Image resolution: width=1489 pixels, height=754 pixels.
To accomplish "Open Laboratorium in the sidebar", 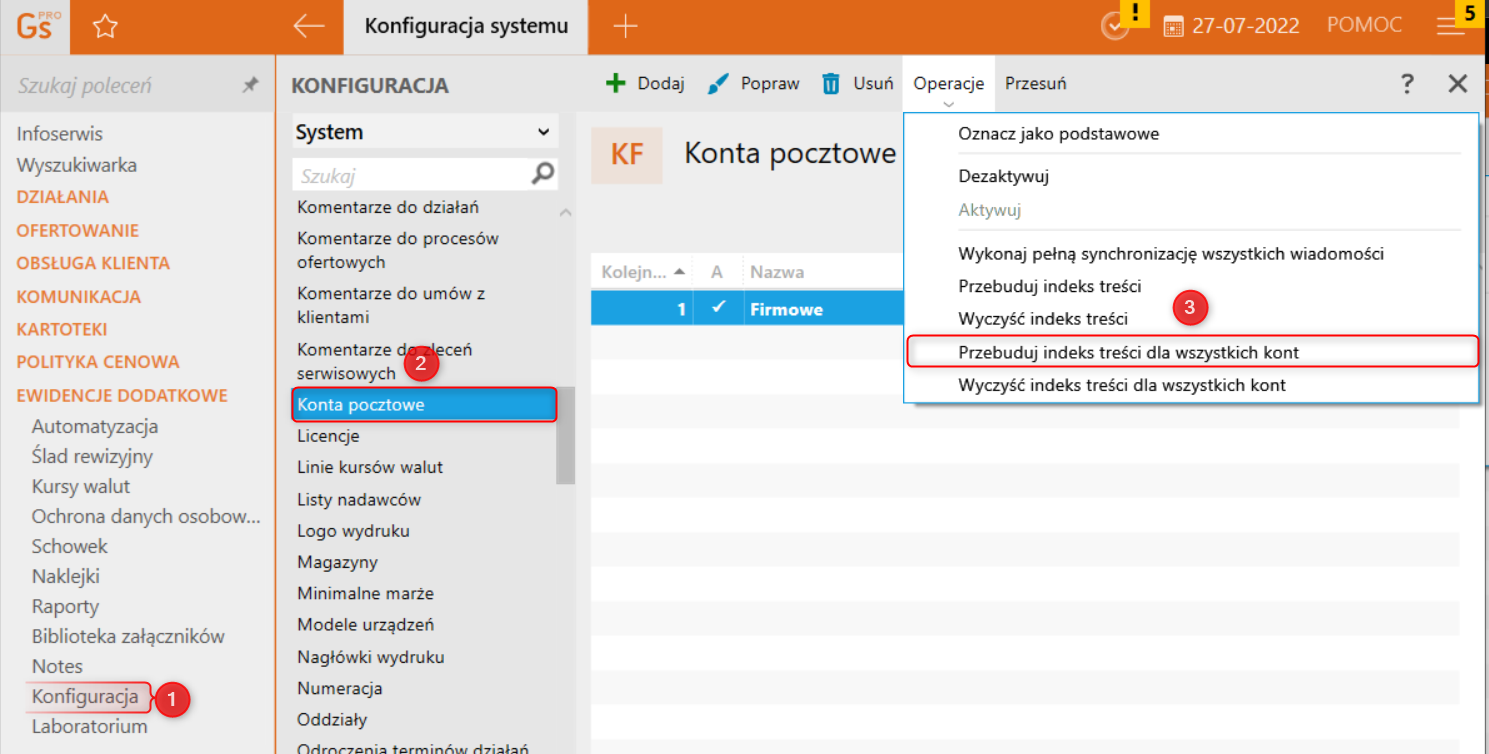I will click(x=90, y=726).
